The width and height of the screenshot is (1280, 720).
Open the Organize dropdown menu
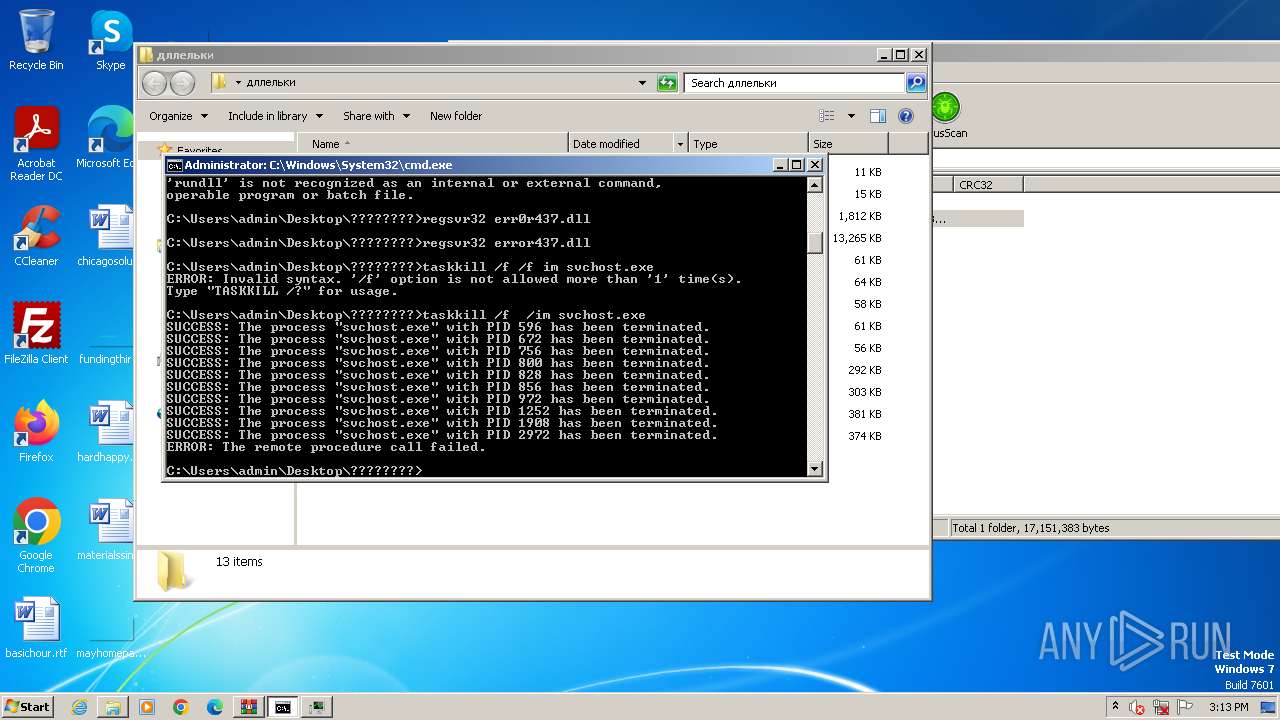(179, 116)
